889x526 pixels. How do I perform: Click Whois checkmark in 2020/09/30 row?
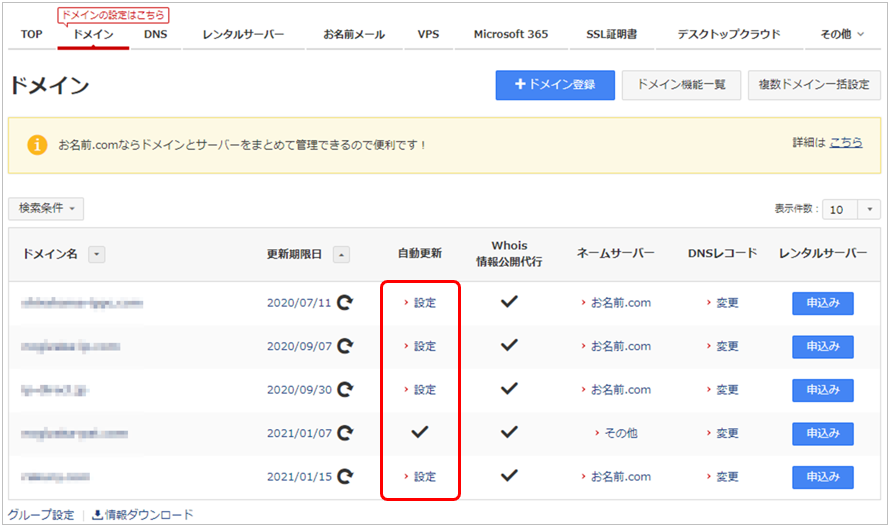[x=509, y=388]
